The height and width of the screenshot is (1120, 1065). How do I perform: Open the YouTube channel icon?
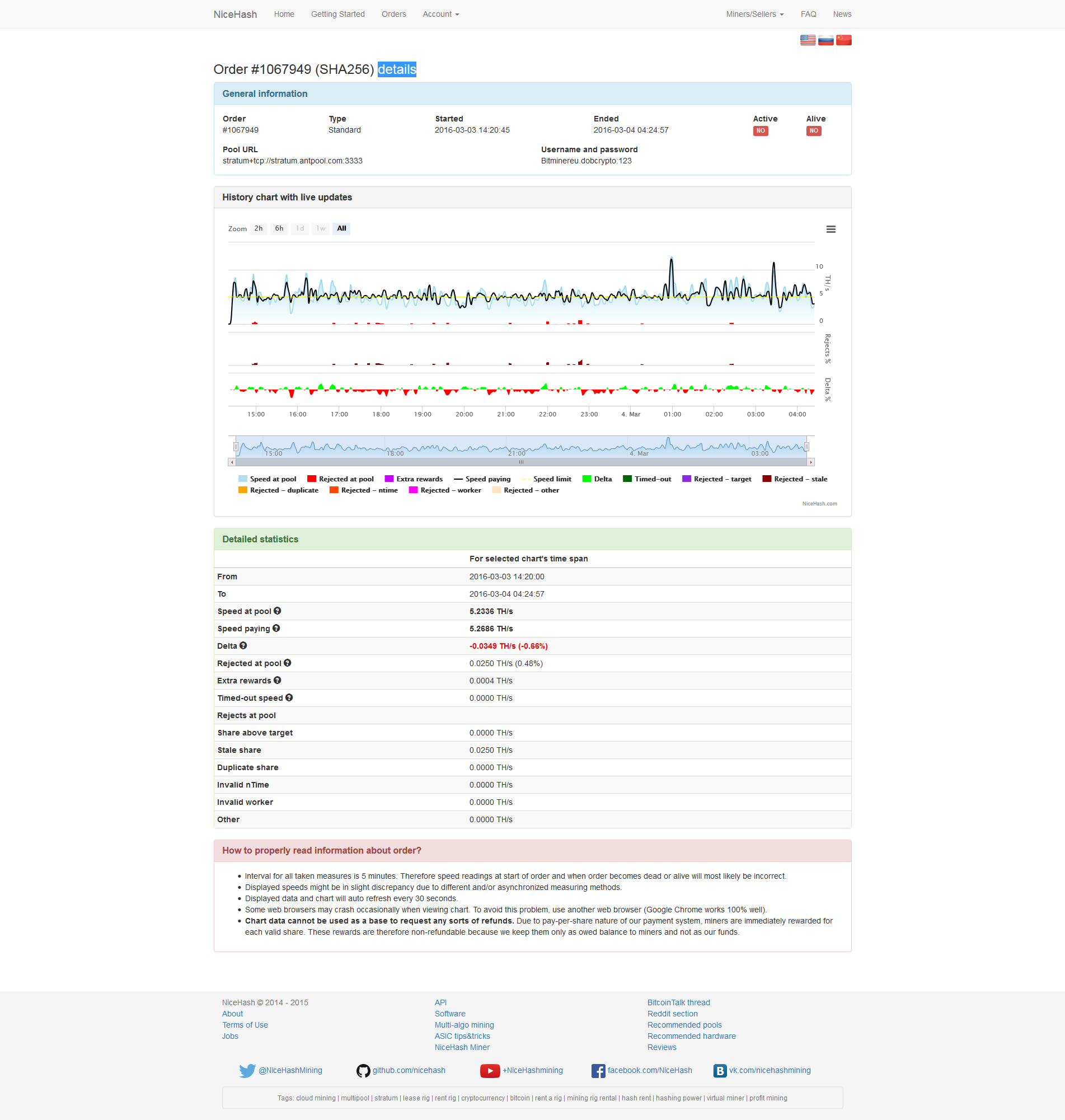[x=489, y=1071]
